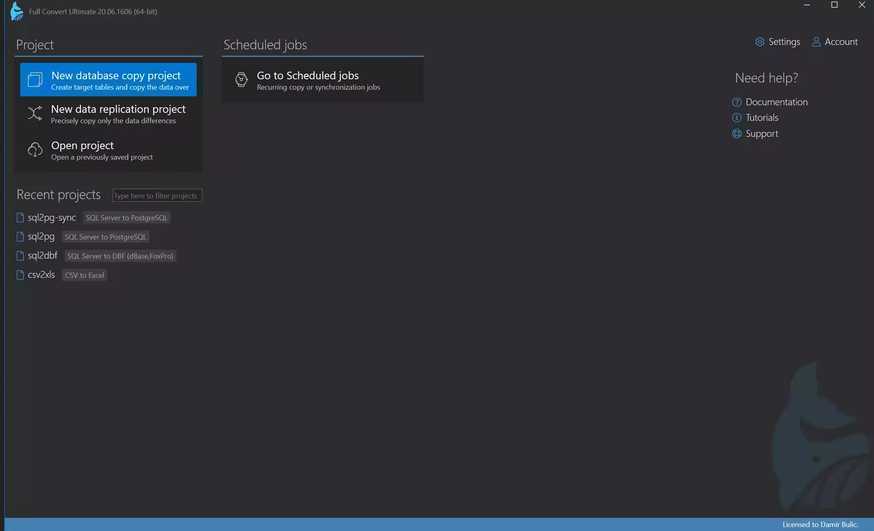Click the Account user icon

816,42
